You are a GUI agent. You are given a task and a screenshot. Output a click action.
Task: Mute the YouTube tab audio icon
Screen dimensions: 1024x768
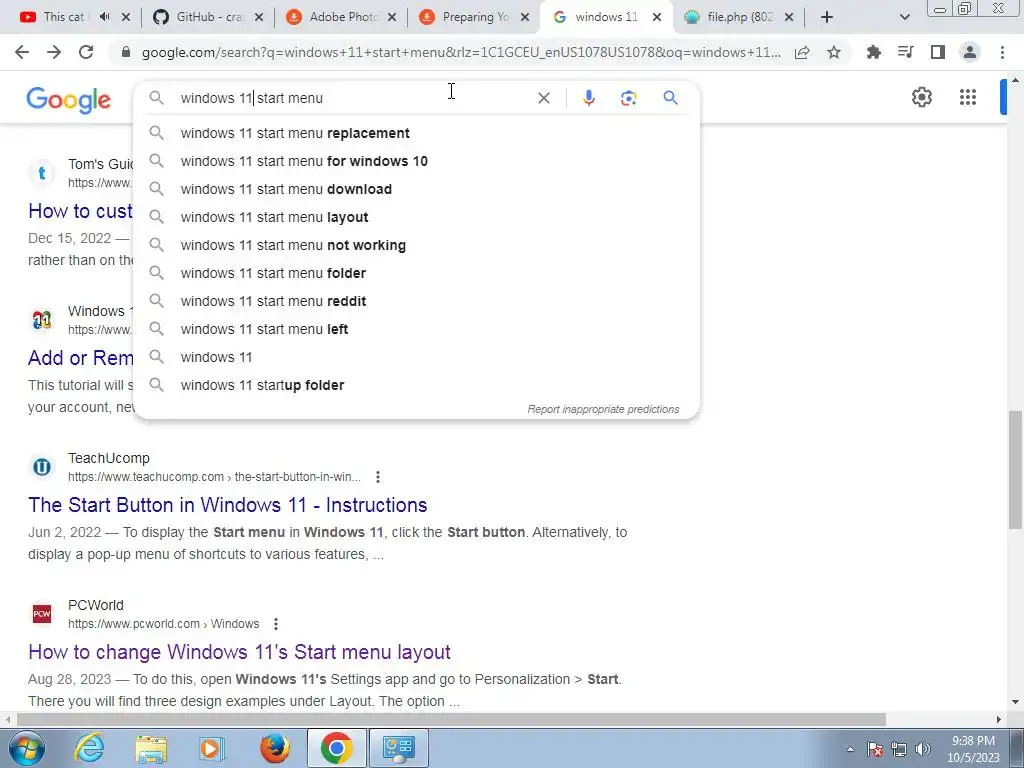pos(104,17)
